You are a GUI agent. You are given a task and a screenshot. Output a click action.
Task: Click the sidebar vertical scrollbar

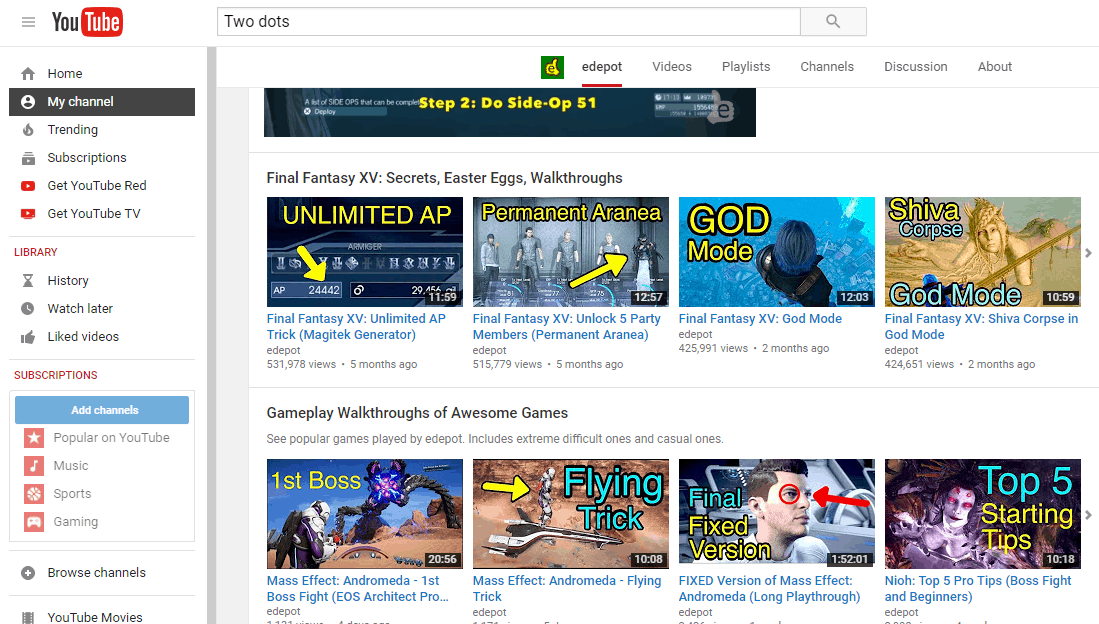[x=212, y=335]
